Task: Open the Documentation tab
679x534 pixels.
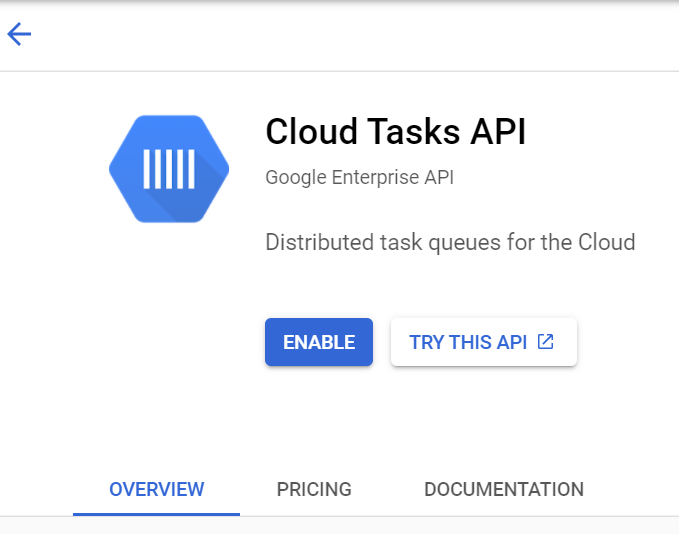Action: click(x=504, y=489)
